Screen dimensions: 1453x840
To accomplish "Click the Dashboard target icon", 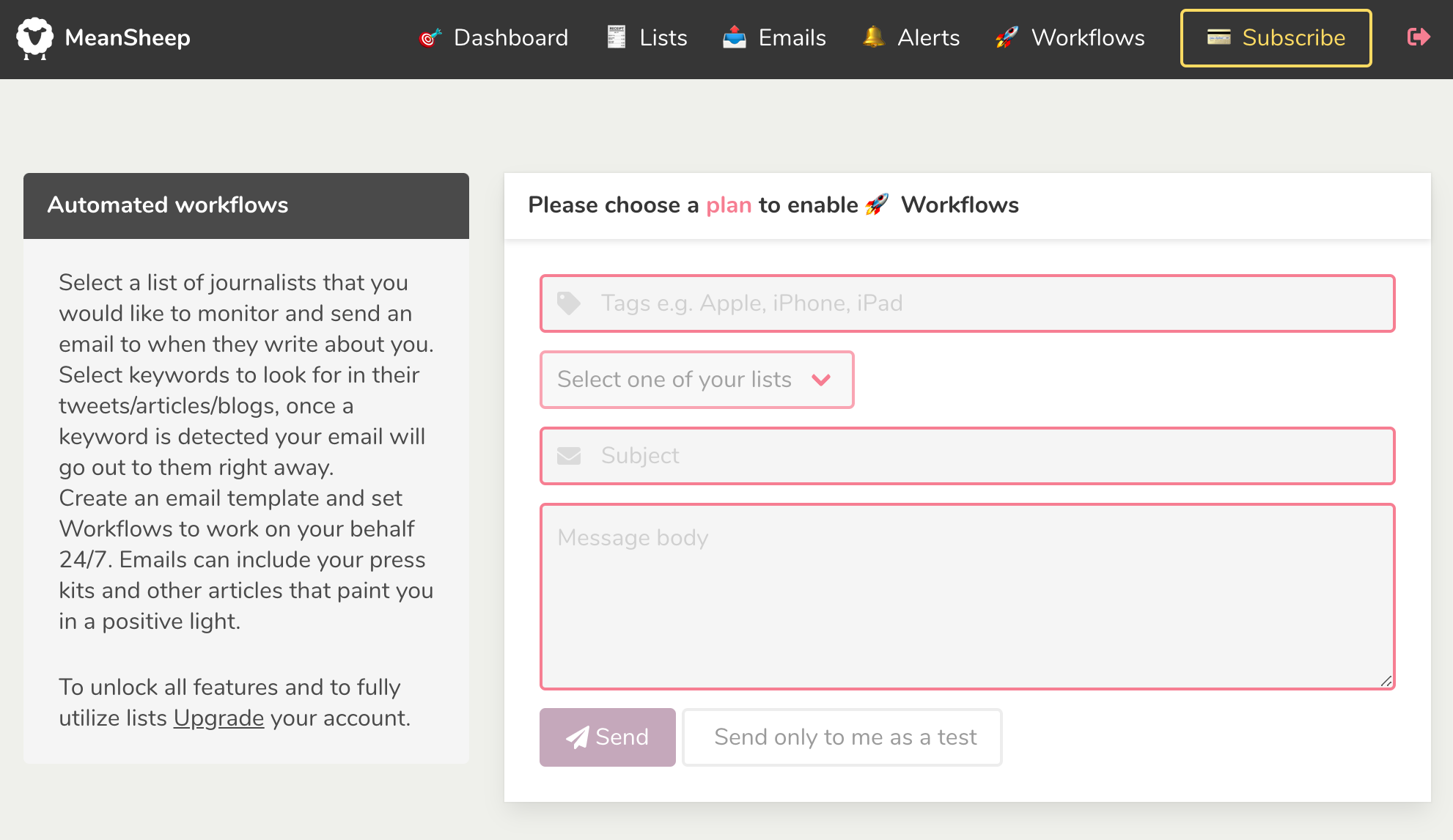I will 430,37.
